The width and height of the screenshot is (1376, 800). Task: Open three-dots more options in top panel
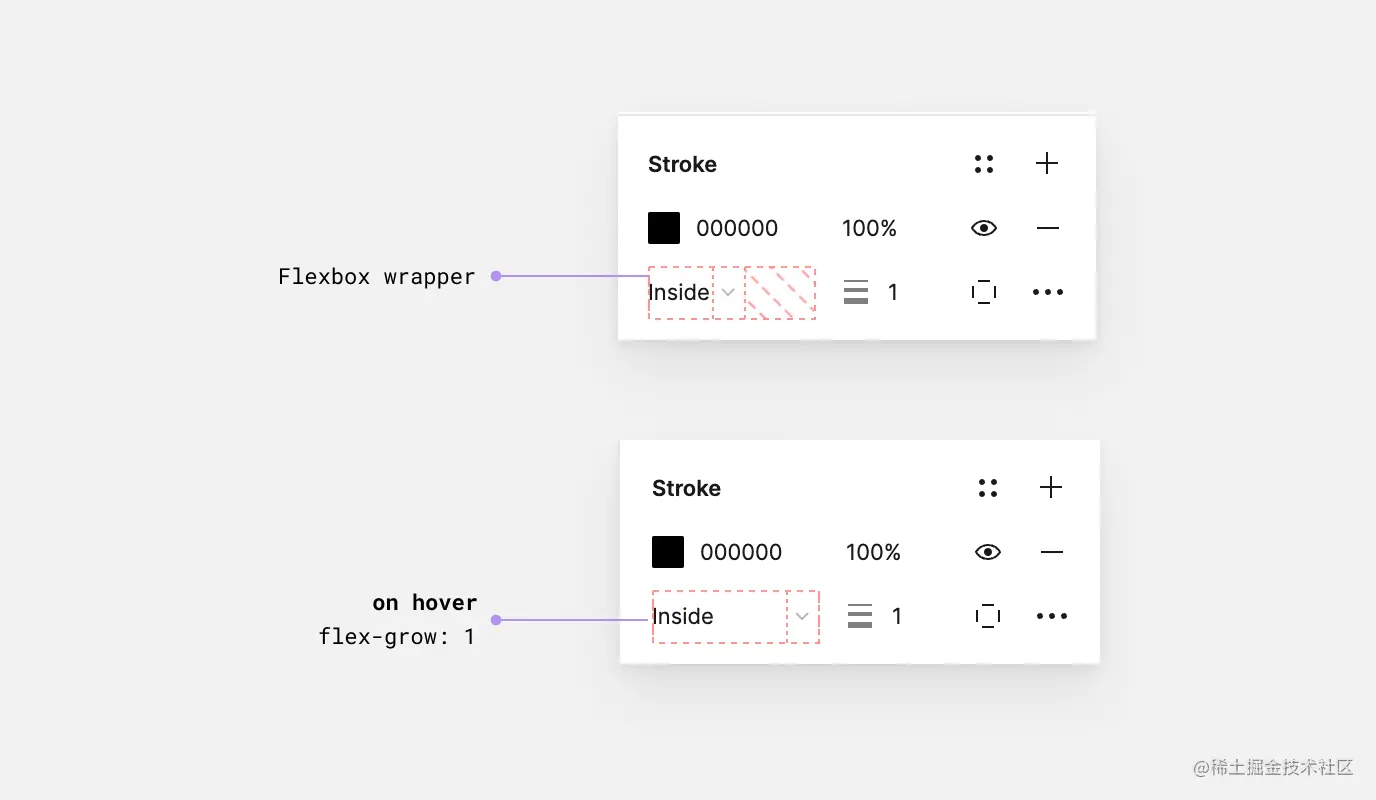click(1048, 292)
